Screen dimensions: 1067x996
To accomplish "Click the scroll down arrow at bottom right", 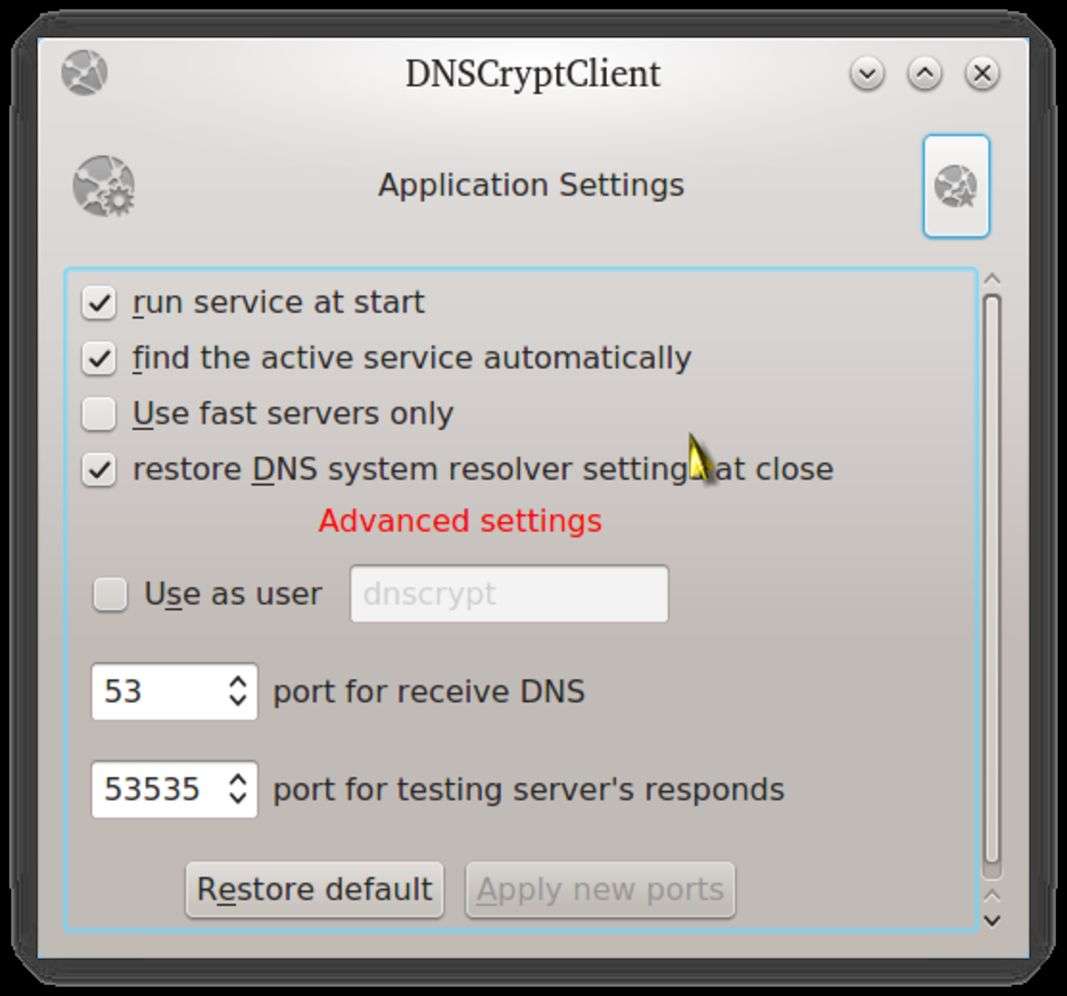I will tap(992, 918).
